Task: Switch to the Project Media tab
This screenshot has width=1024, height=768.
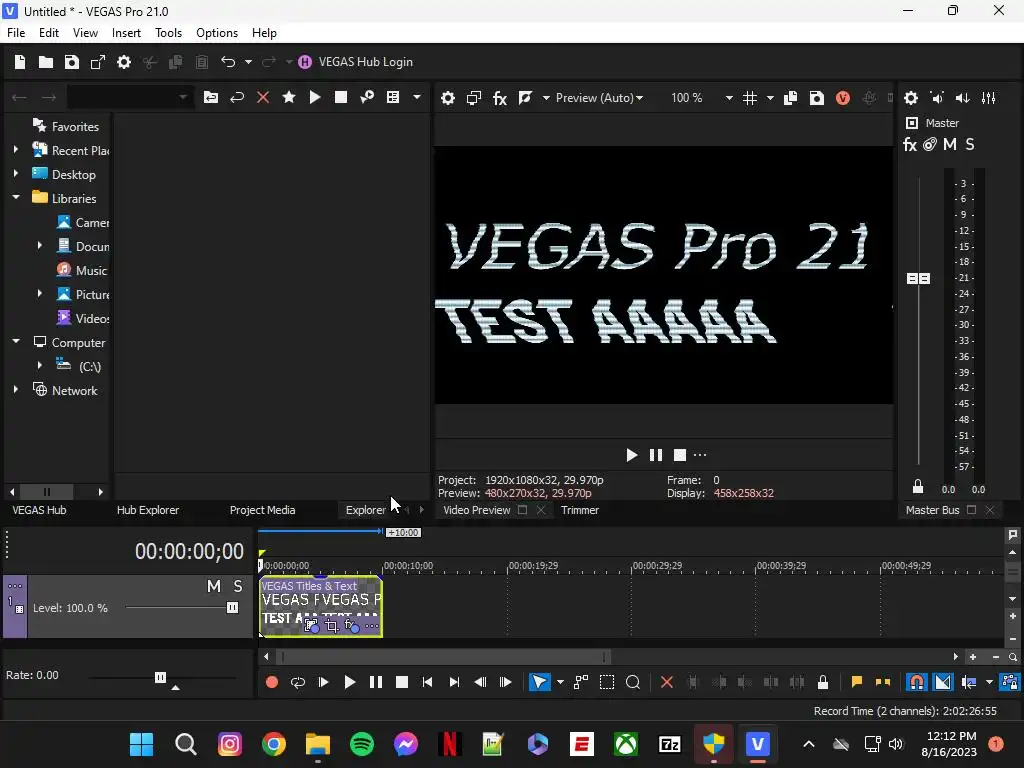Action: 263,510
